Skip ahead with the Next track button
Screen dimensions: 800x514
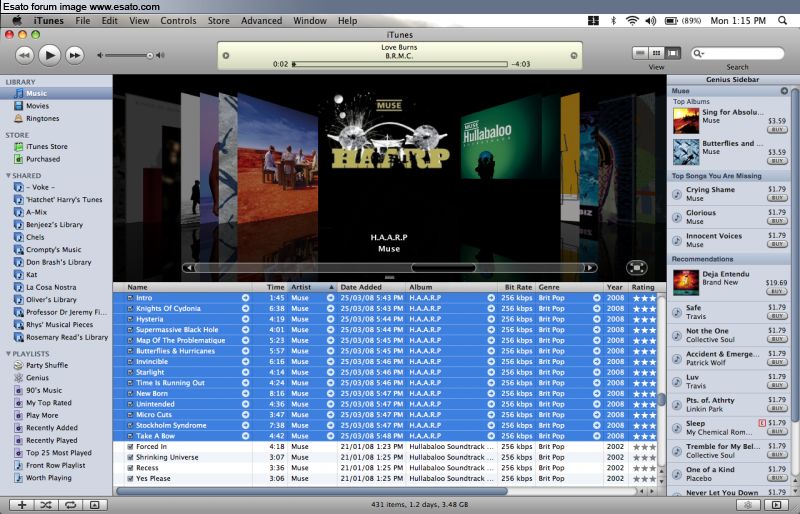pos(74,55)
